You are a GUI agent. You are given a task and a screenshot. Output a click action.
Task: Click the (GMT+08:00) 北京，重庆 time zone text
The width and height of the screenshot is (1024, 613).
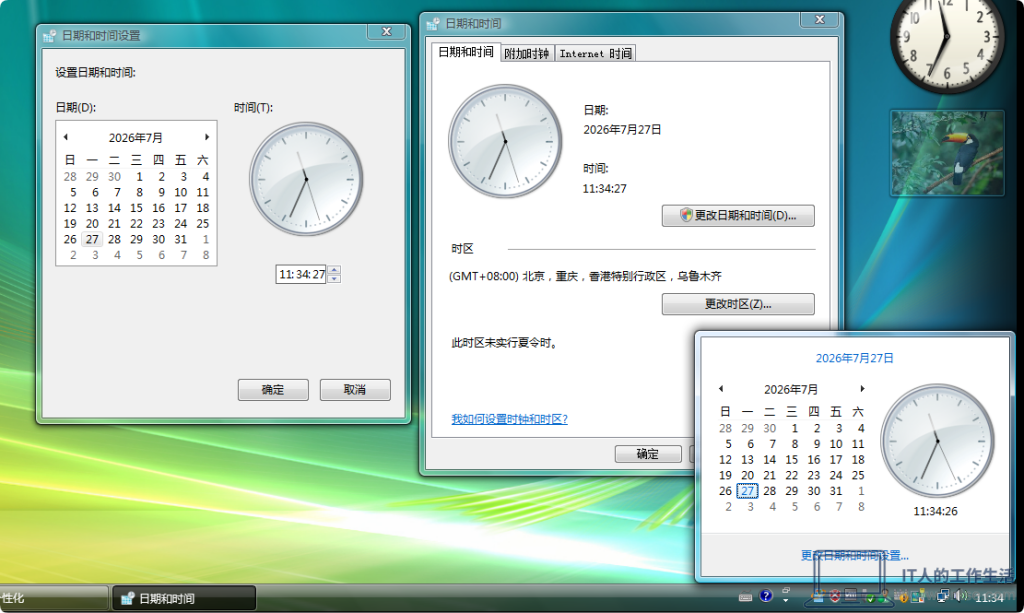click(585, 276)
